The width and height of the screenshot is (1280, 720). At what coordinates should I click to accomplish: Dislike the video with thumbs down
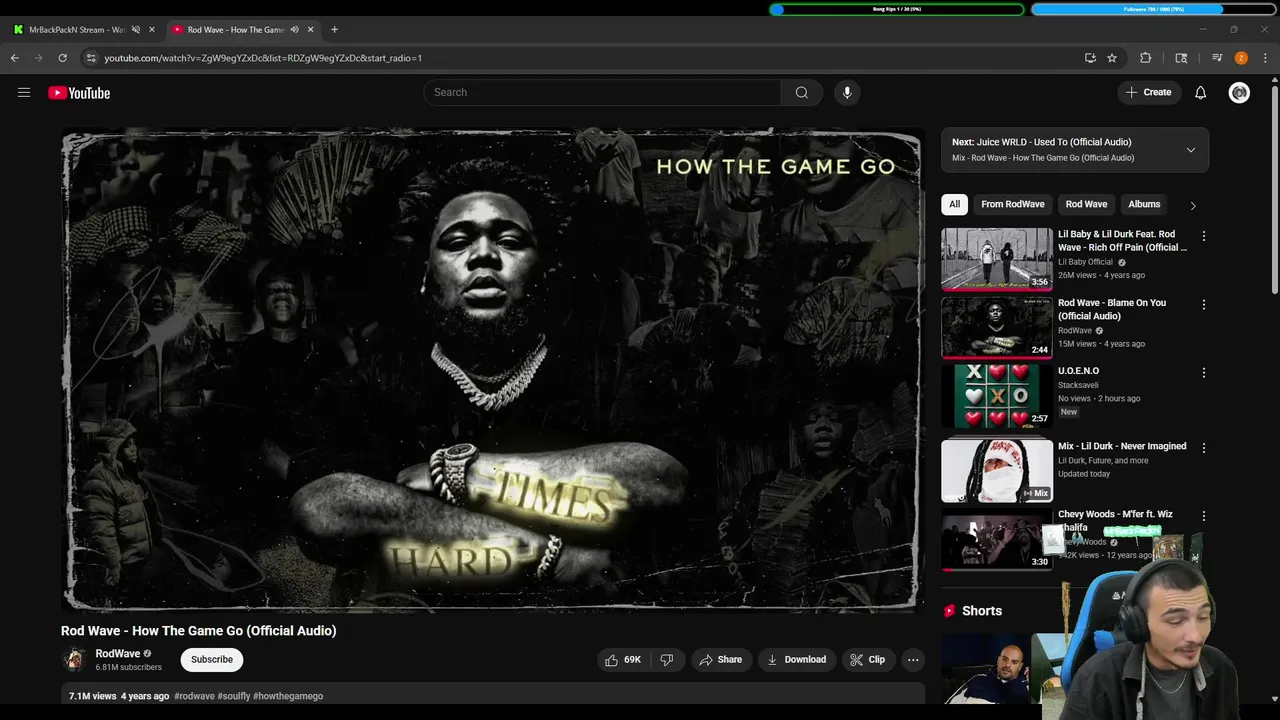(x=667, y=660)
